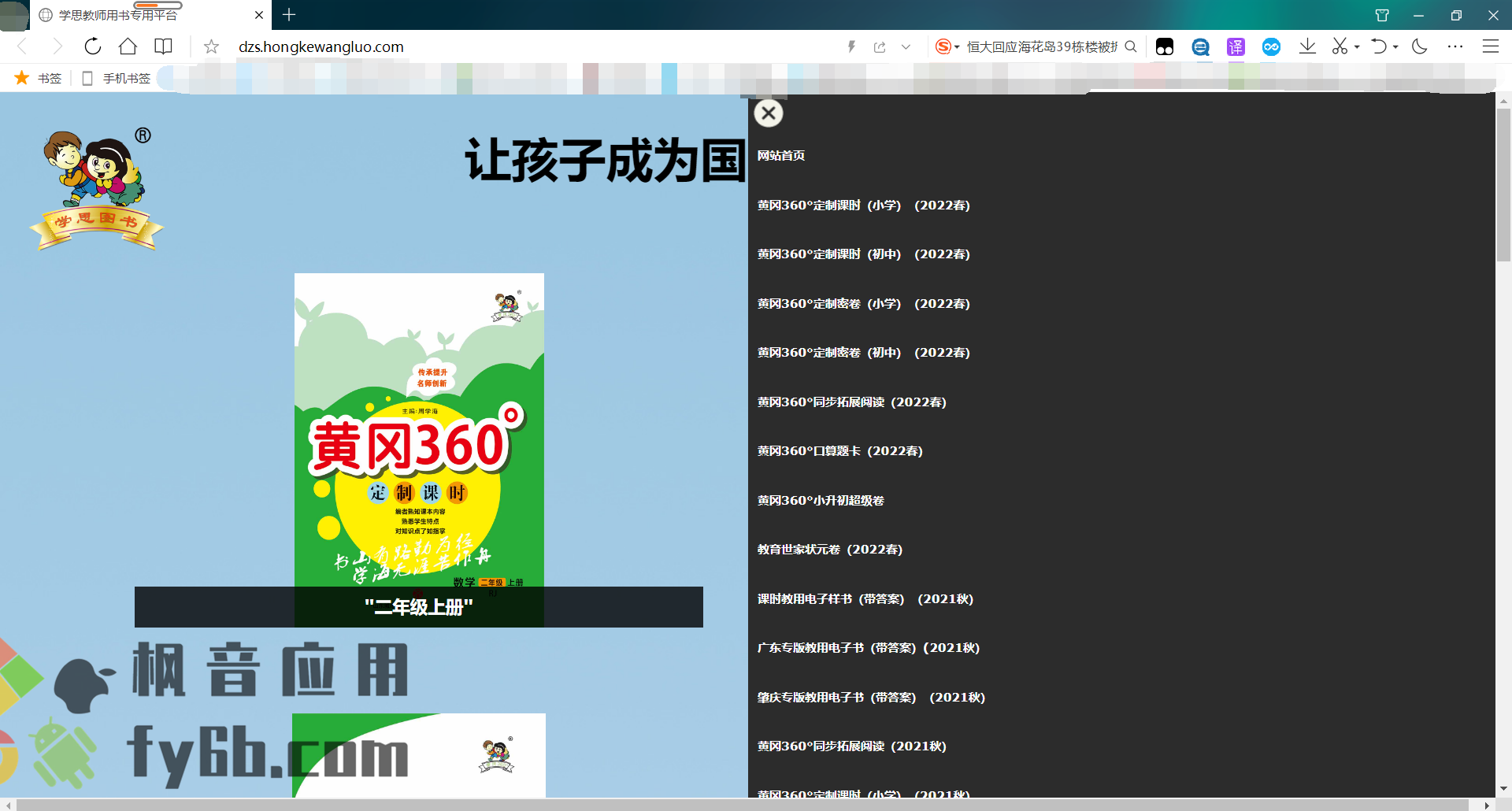The image size is (1512, 811).
Task: Open 黄冈360°定制密卷 (小学) (2022春)
Action: coord(864,304)
